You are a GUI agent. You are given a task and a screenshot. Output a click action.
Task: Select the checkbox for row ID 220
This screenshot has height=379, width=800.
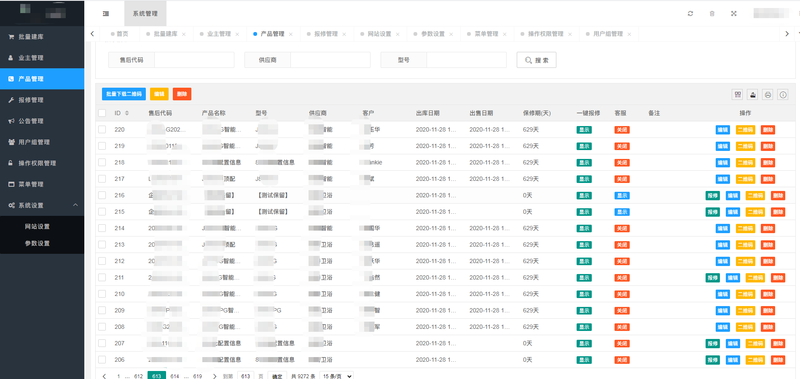click(x=102, y=130)
